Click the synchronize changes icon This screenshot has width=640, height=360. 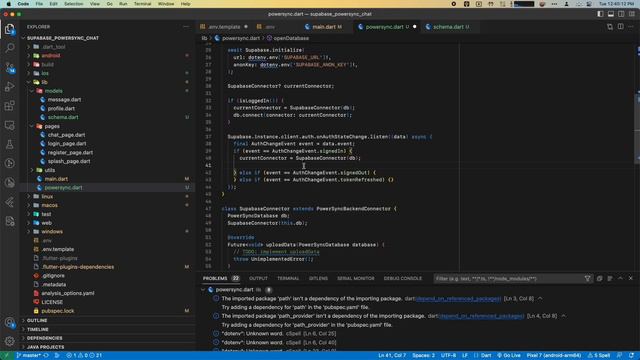(46, 356)
